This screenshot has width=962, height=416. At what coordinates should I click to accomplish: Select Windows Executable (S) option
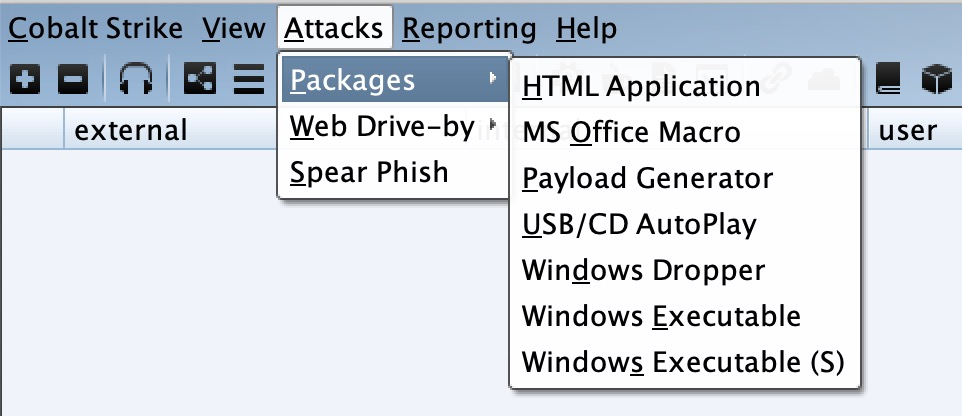[685, 362]
